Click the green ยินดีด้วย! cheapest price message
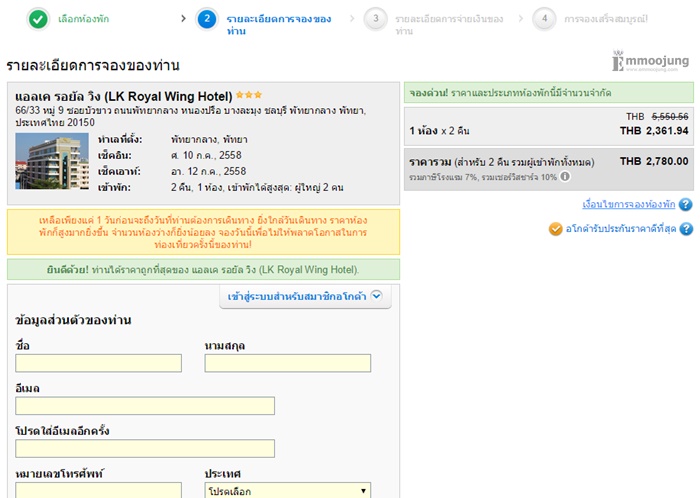The height and width of the screenshot is (498, 700). 203,270
